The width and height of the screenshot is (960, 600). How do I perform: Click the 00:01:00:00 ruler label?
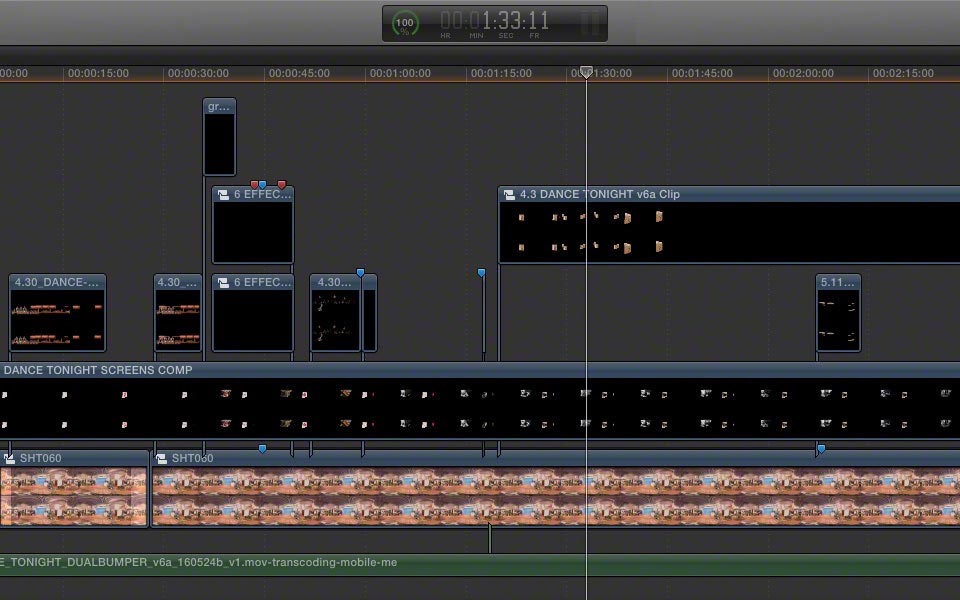pos(400,73)
